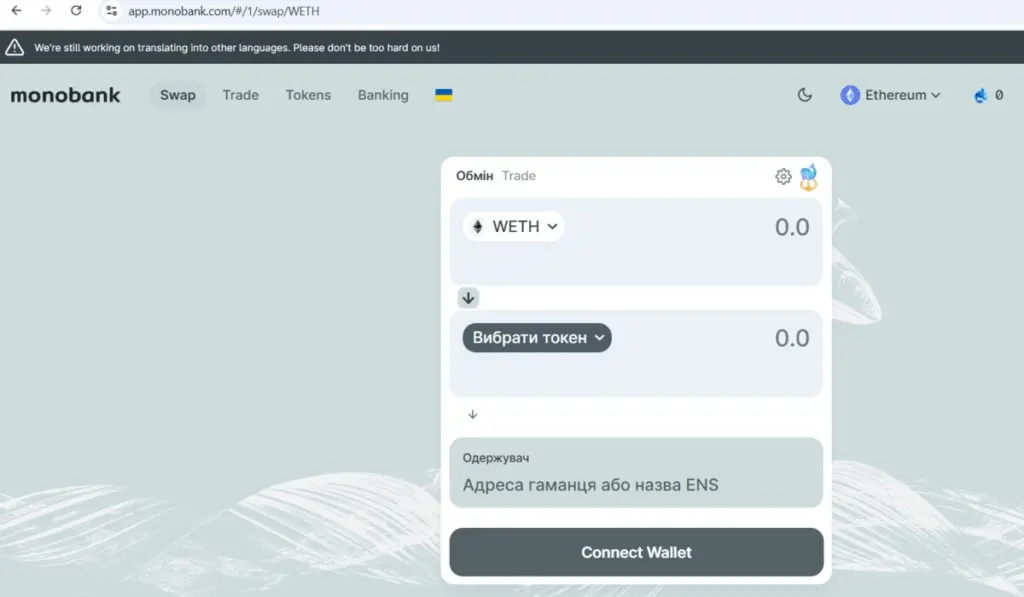Open the Вибрати токен dropdown
Viewport: 1024px width, 597px height.
click(537, 338)
